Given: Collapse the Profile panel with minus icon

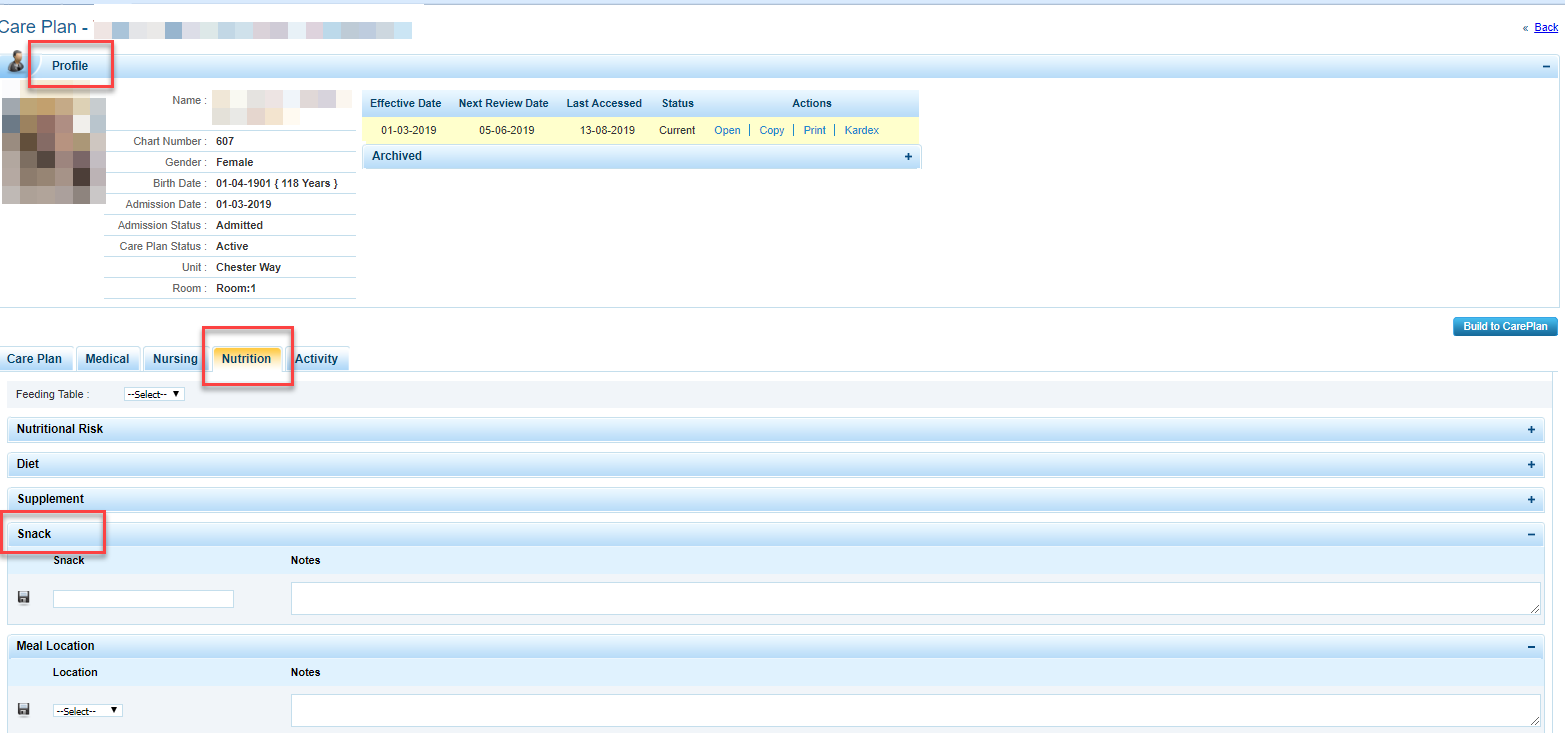Looking at the screenshot, I should (1546, 66).
